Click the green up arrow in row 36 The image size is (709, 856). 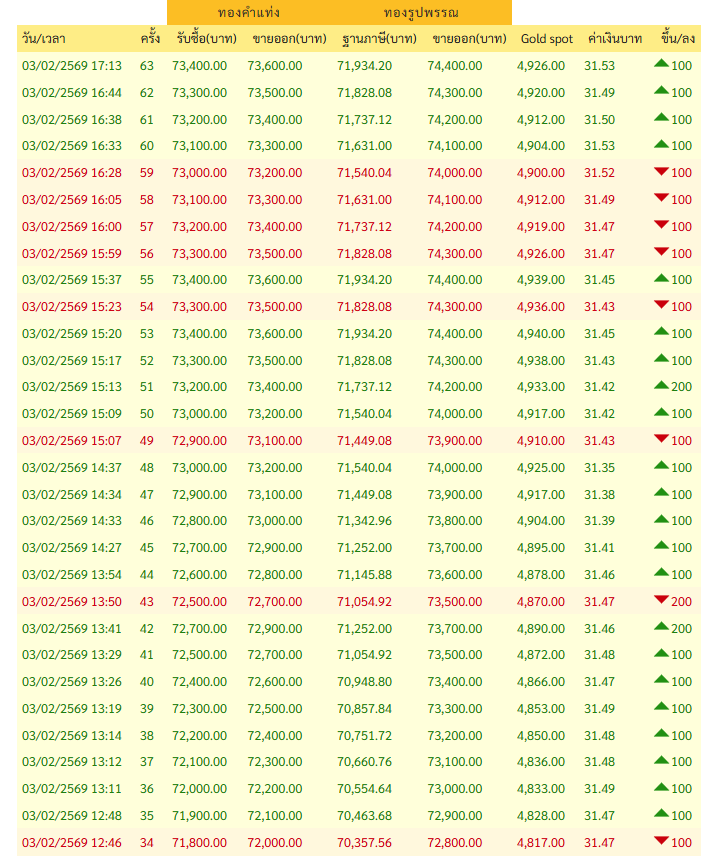point(661,787)
